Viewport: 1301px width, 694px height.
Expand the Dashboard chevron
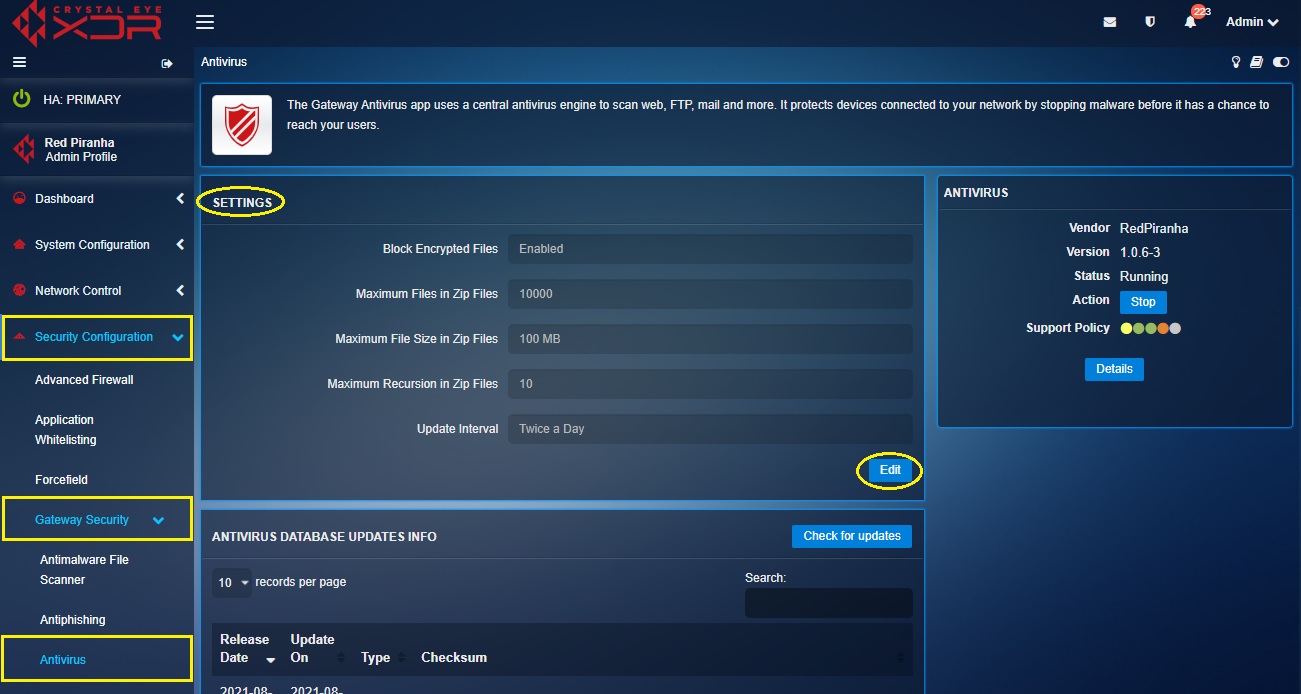(x=180, y=199)
